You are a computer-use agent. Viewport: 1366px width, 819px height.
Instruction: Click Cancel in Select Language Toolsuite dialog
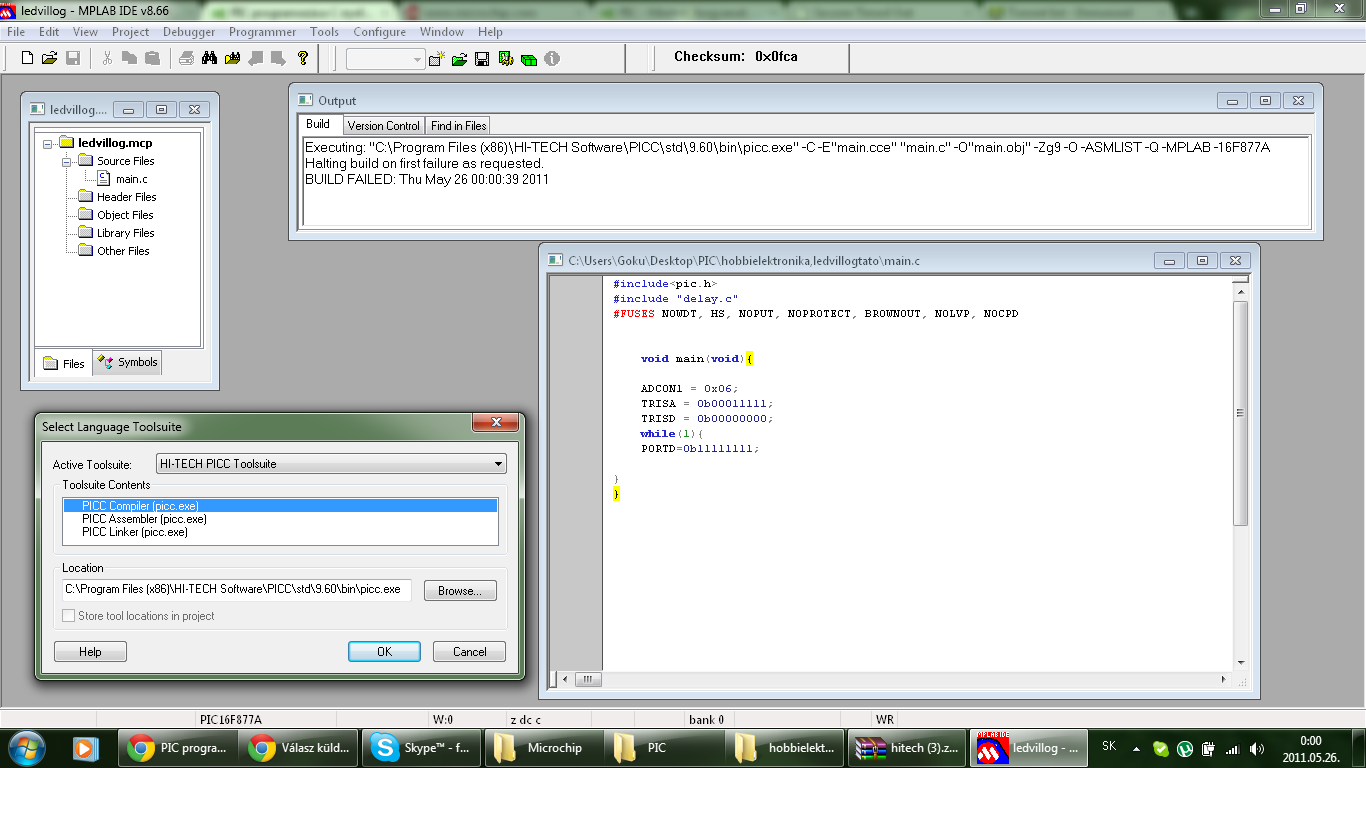point(469,652)
